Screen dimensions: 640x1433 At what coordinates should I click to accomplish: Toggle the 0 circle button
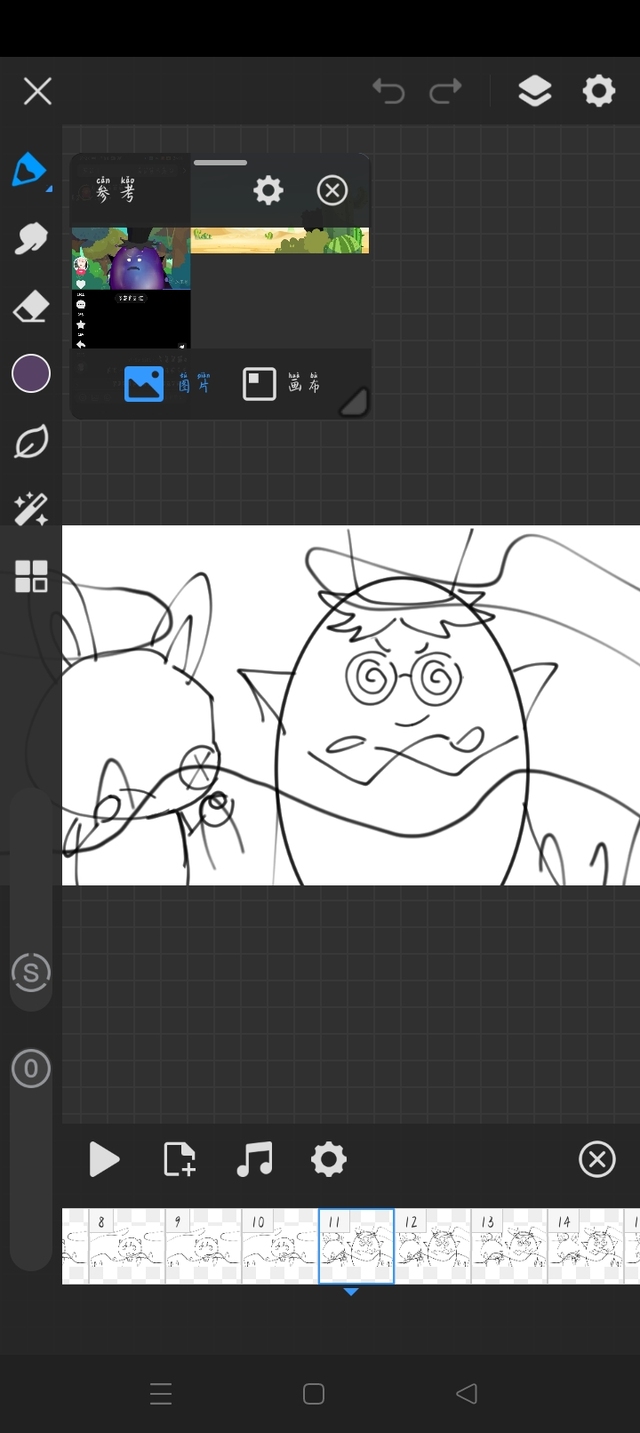coord(31,1069)
